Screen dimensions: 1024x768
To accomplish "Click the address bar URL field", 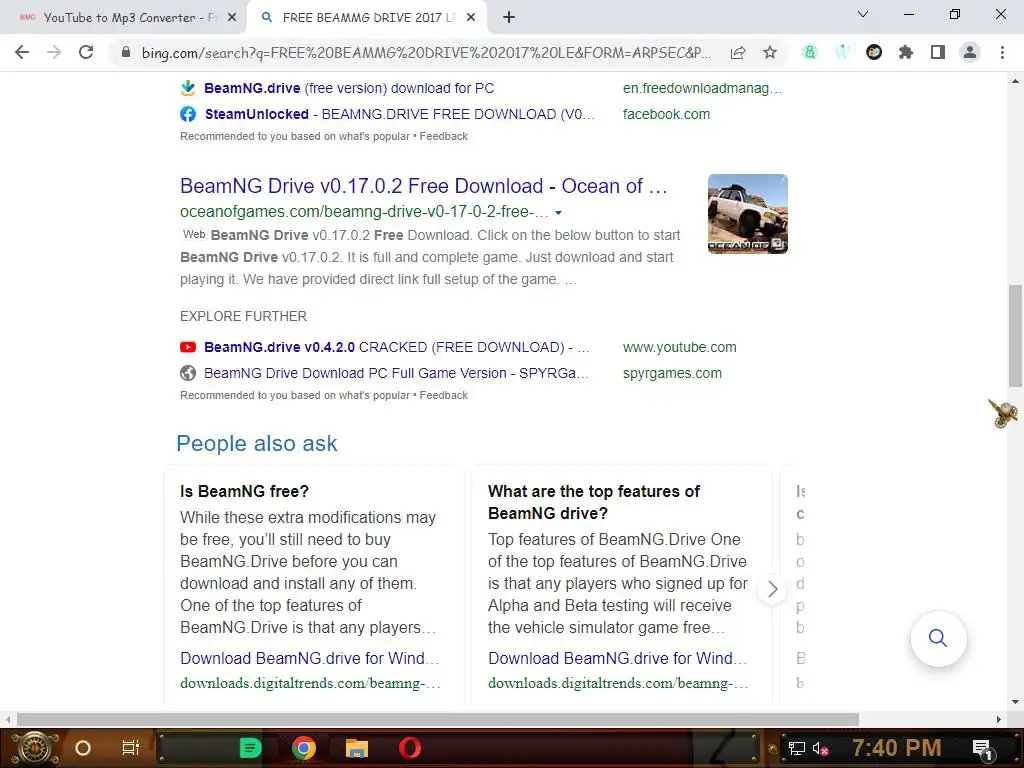I will click(x=426, y=52).
